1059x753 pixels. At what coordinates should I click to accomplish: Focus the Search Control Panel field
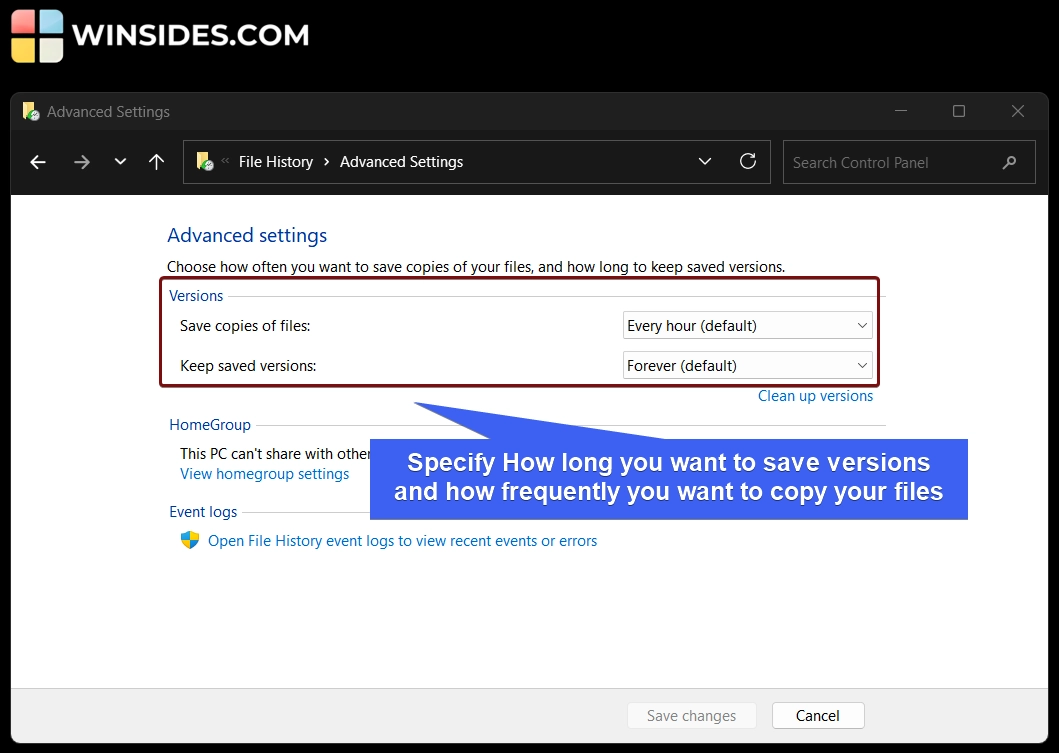[x=909, y=162]
